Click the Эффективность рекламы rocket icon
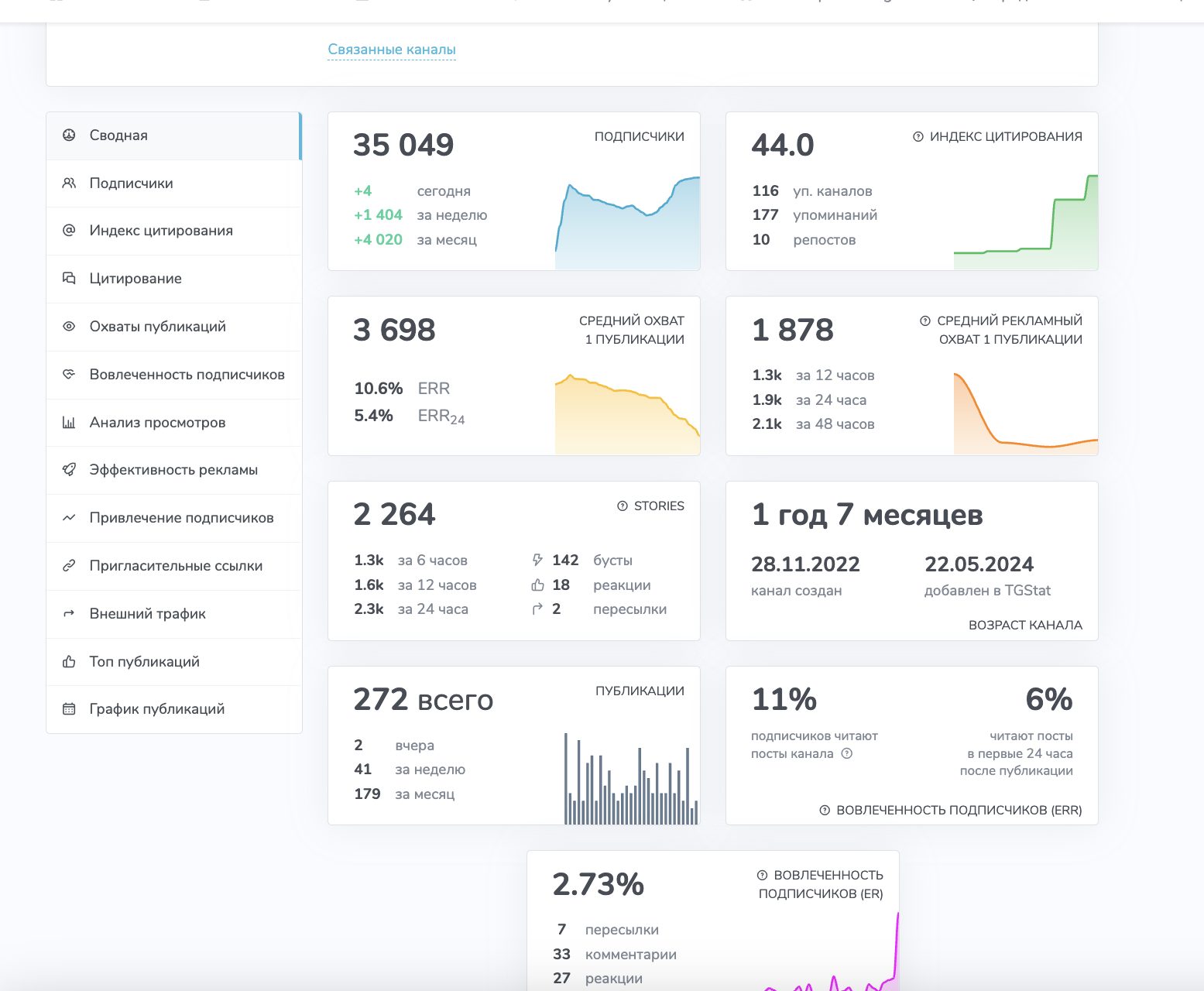This screenshot has height=991, width=1204. tap(69, 469)
